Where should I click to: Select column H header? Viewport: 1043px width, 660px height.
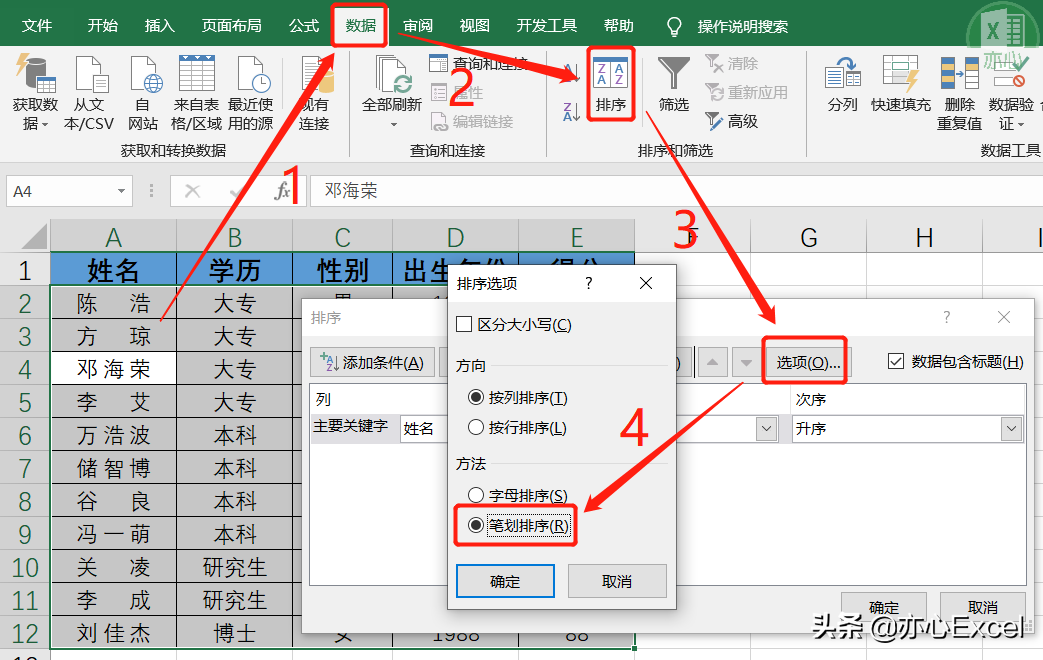pyautogui.click(x=924, y=237)
